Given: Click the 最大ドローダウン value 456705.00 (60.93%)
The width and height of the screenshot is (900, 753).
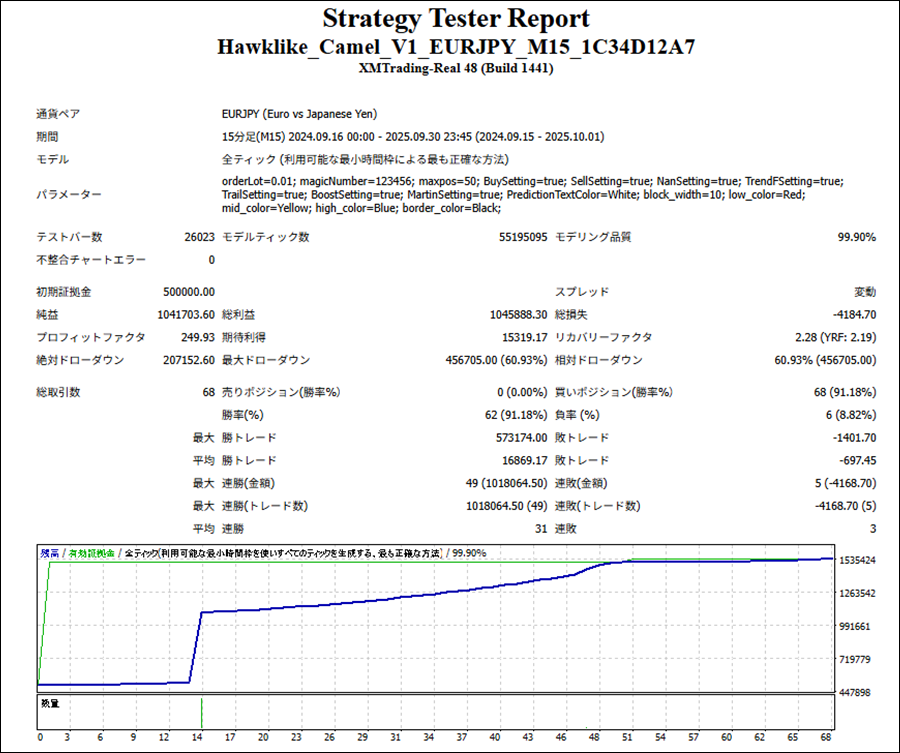Looking at the screenshot, I should [496, 361].
